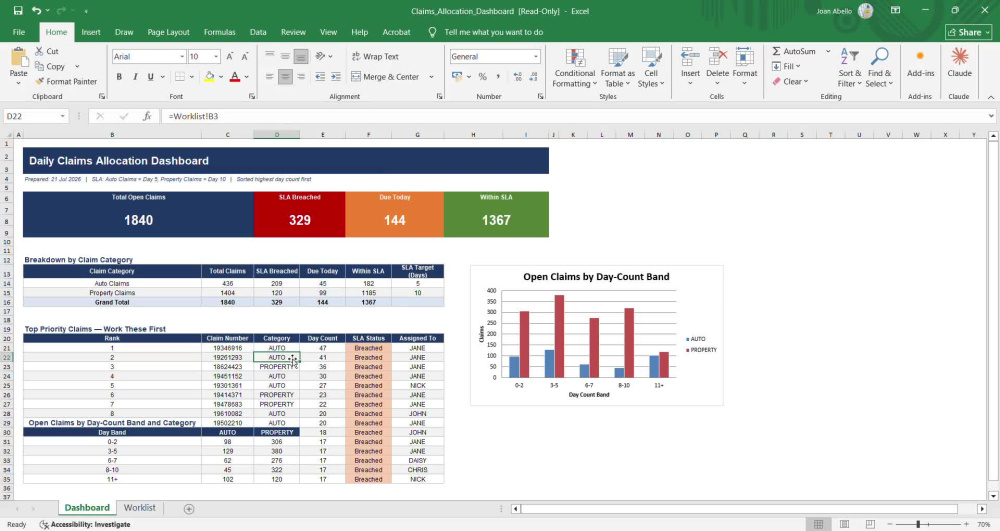This screenshot has width=1000, height=531.
Task: Click the Insert Function fx icon
Action: (x=147, y=116)
